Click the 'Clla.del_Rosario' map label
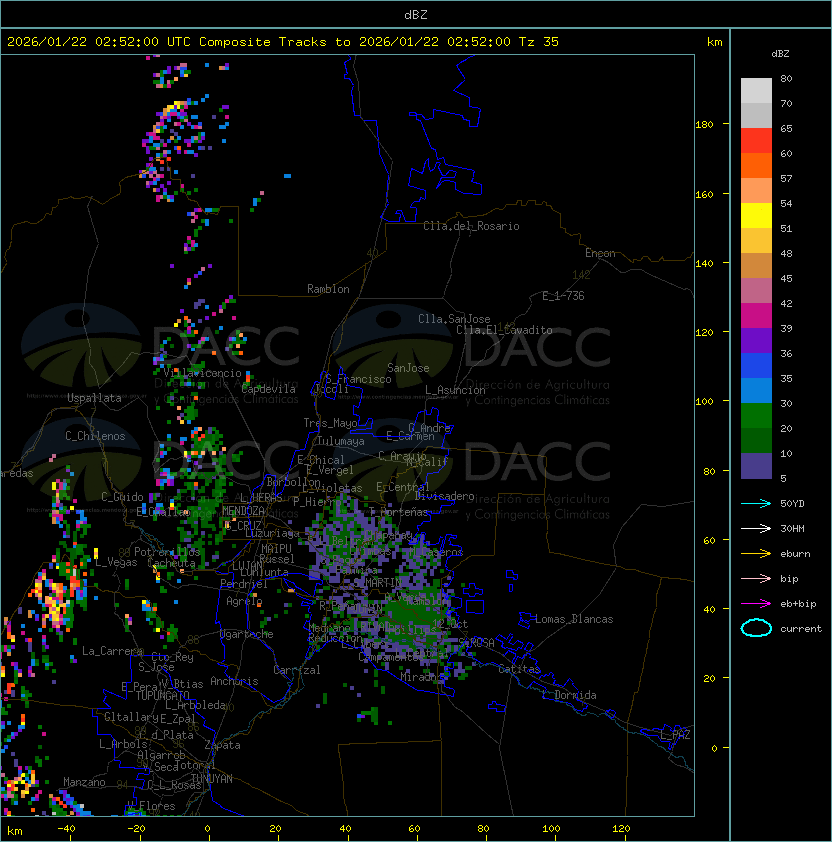Viewport: 832px width, 842px height. pos(471,226)
